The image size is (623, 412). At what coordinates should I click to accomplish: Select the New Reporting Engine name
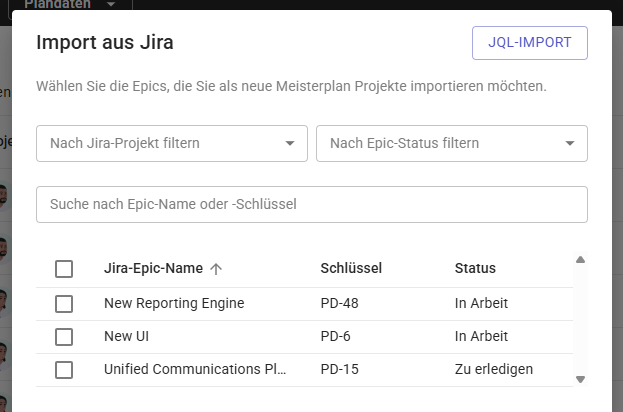tap(174, 303)
